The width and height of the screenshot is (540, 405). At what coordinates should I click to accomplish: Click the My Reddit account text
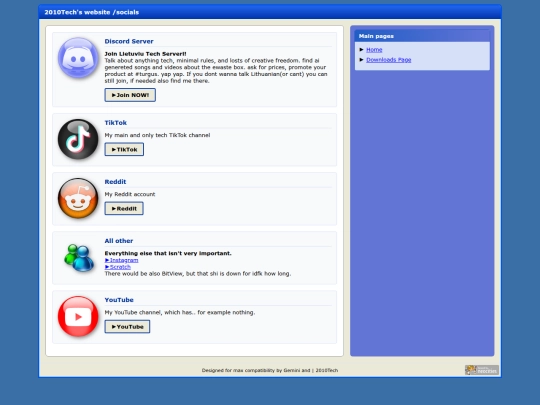click(x=130, y=194)
